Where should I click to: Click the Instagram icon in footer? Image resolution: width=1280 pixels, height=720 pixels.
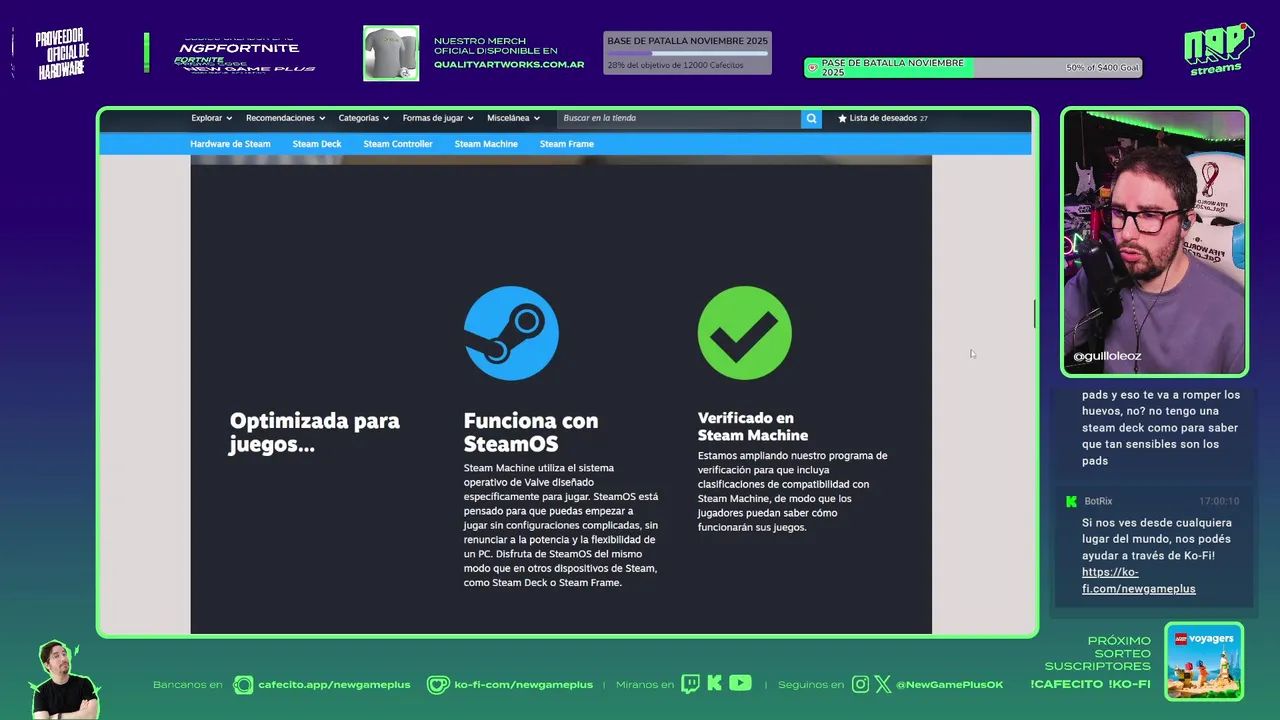(861, 684)
